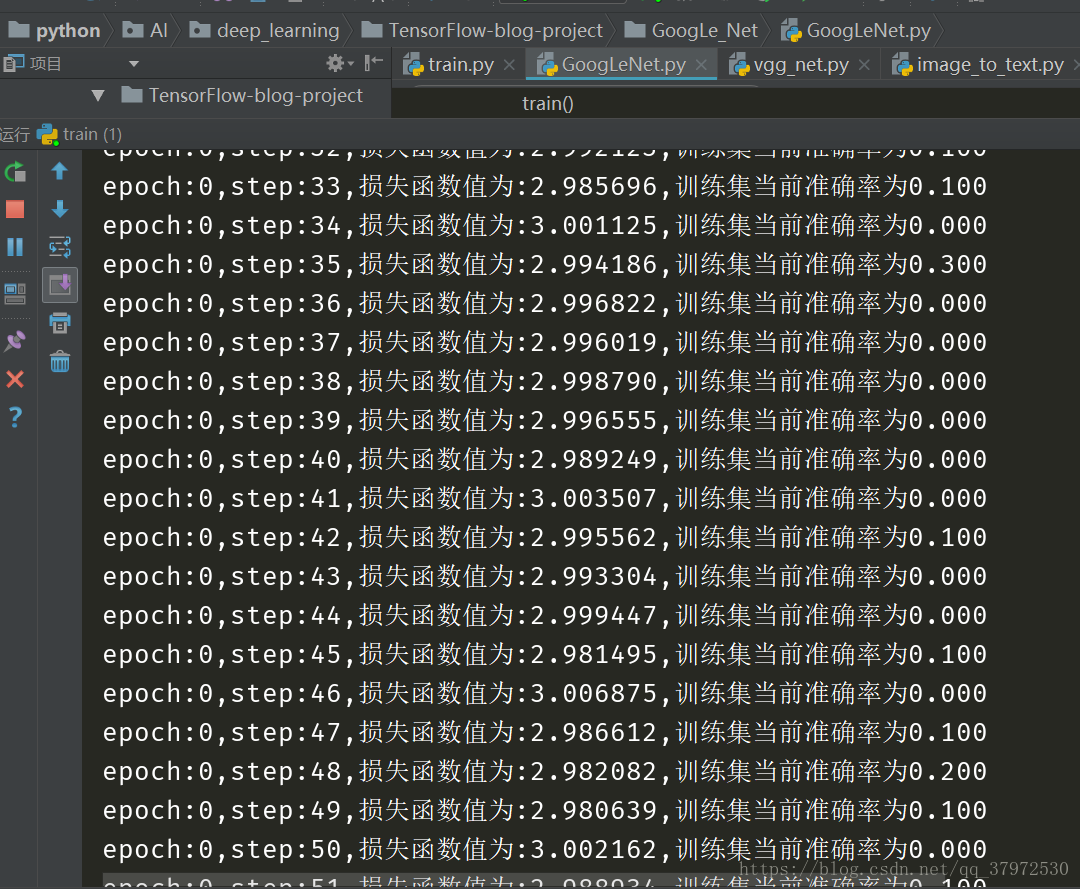This screenshot has height=889, width=1080.
Task: Collapse the TensorFlow-blog-project tree node
Action: [98, 96]
